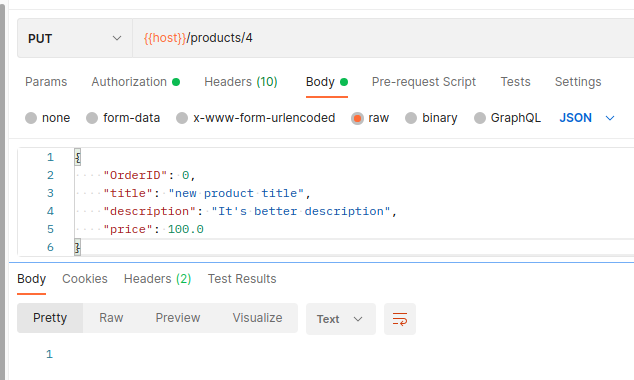Select the binary body radio button
The width and height of the screenshot is (634, 380).
pyautogui.click(x=411, y=118)
